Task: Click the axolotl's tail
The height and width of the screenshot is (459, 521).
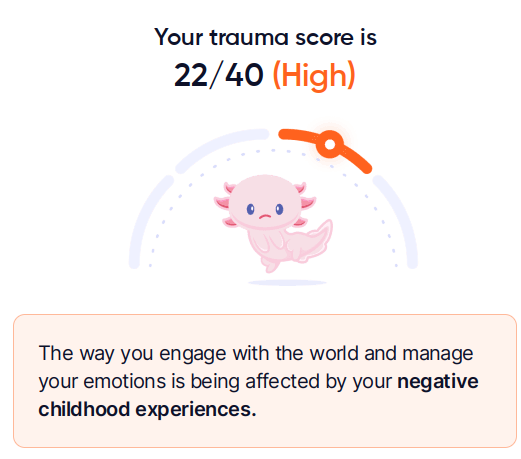Action: tap(310, 240)
